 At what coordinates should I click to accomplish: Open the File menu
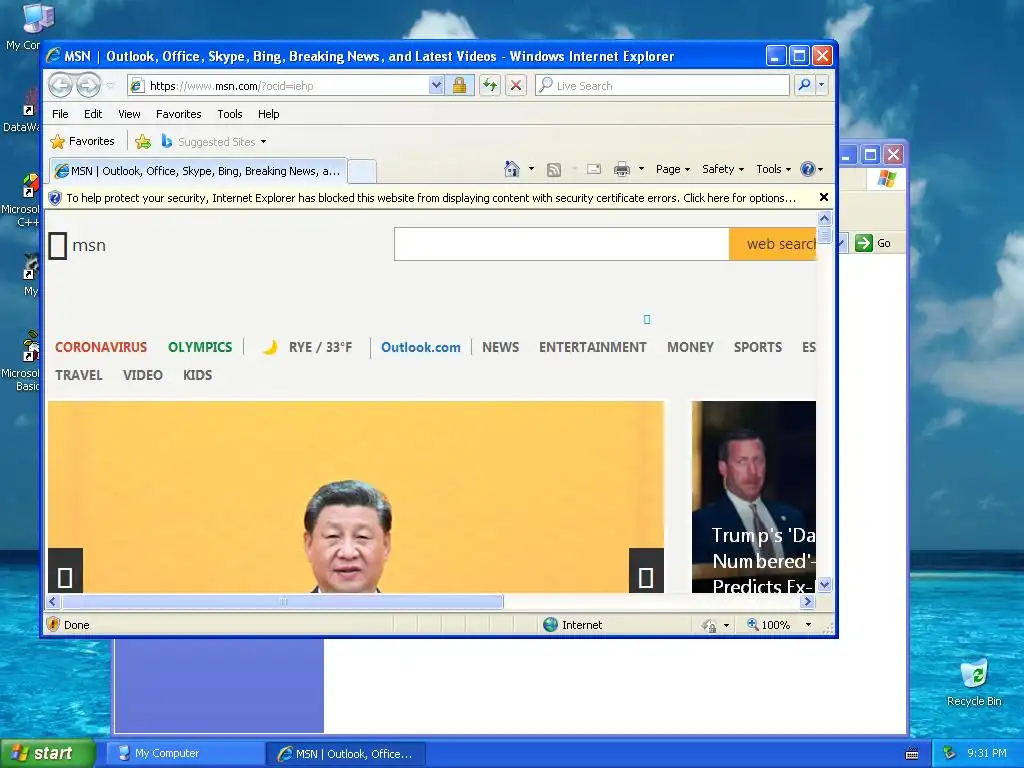tap(60, 114)
